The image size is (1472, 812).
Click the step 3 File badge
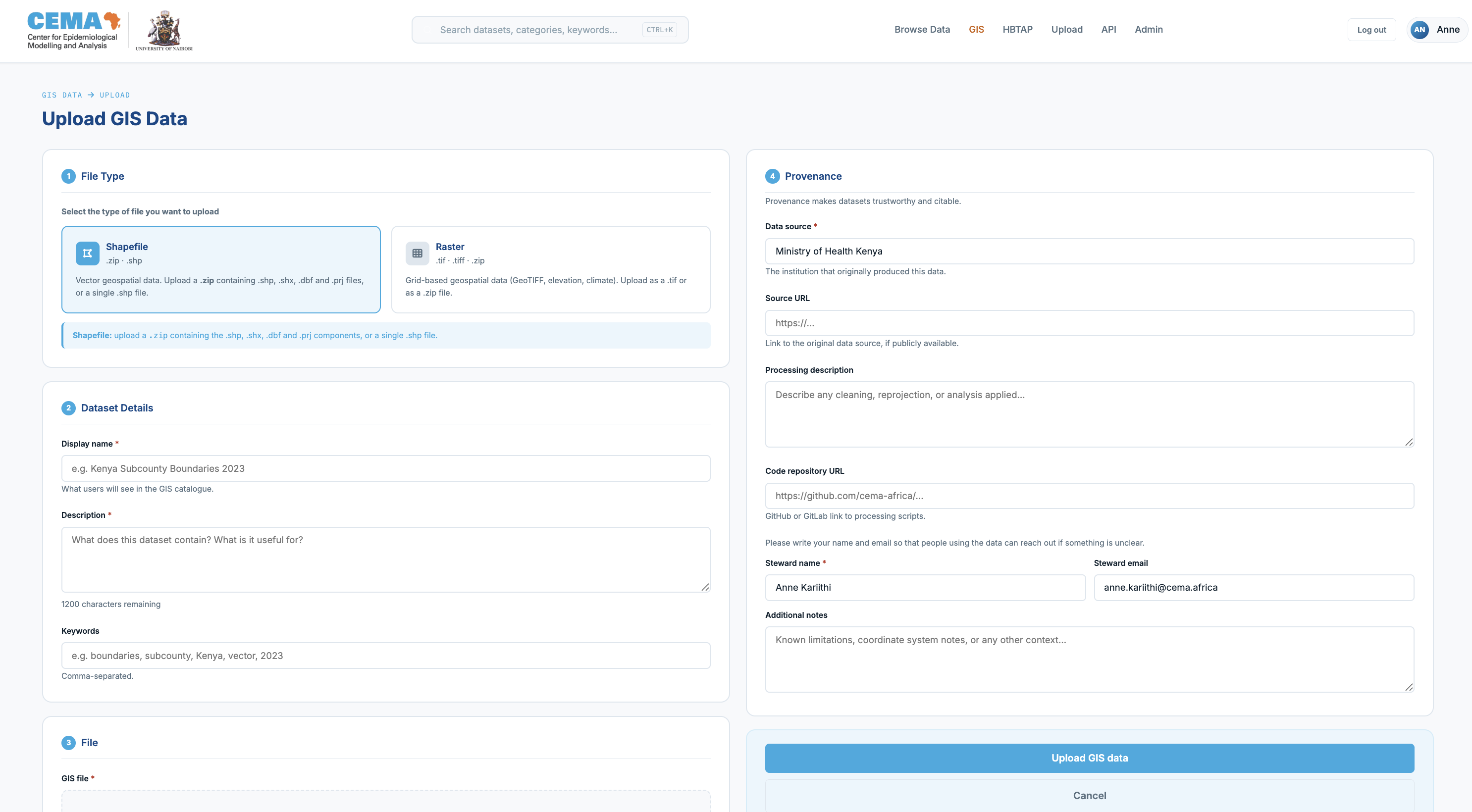click(68, 743)
